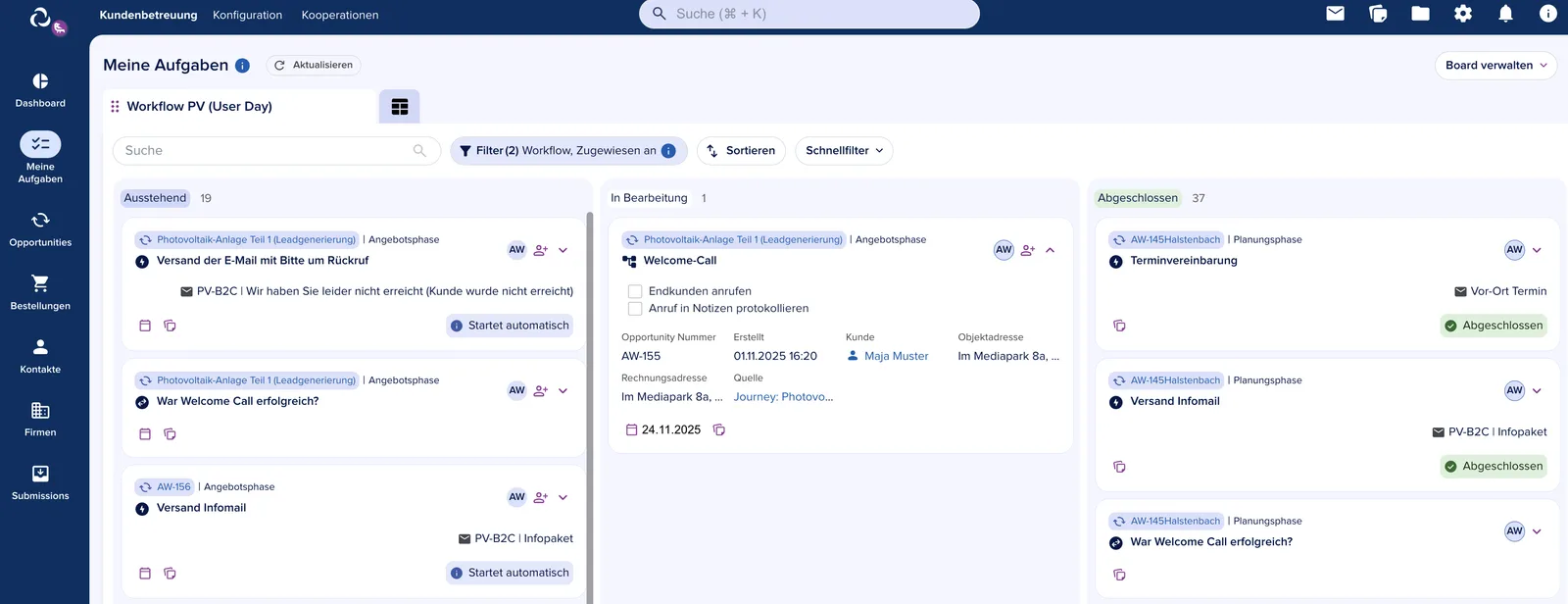This screenshot has height=604, width=1568.
Task: Click AW avatar on Welcome-Call card
Action: pos(1004,250)
